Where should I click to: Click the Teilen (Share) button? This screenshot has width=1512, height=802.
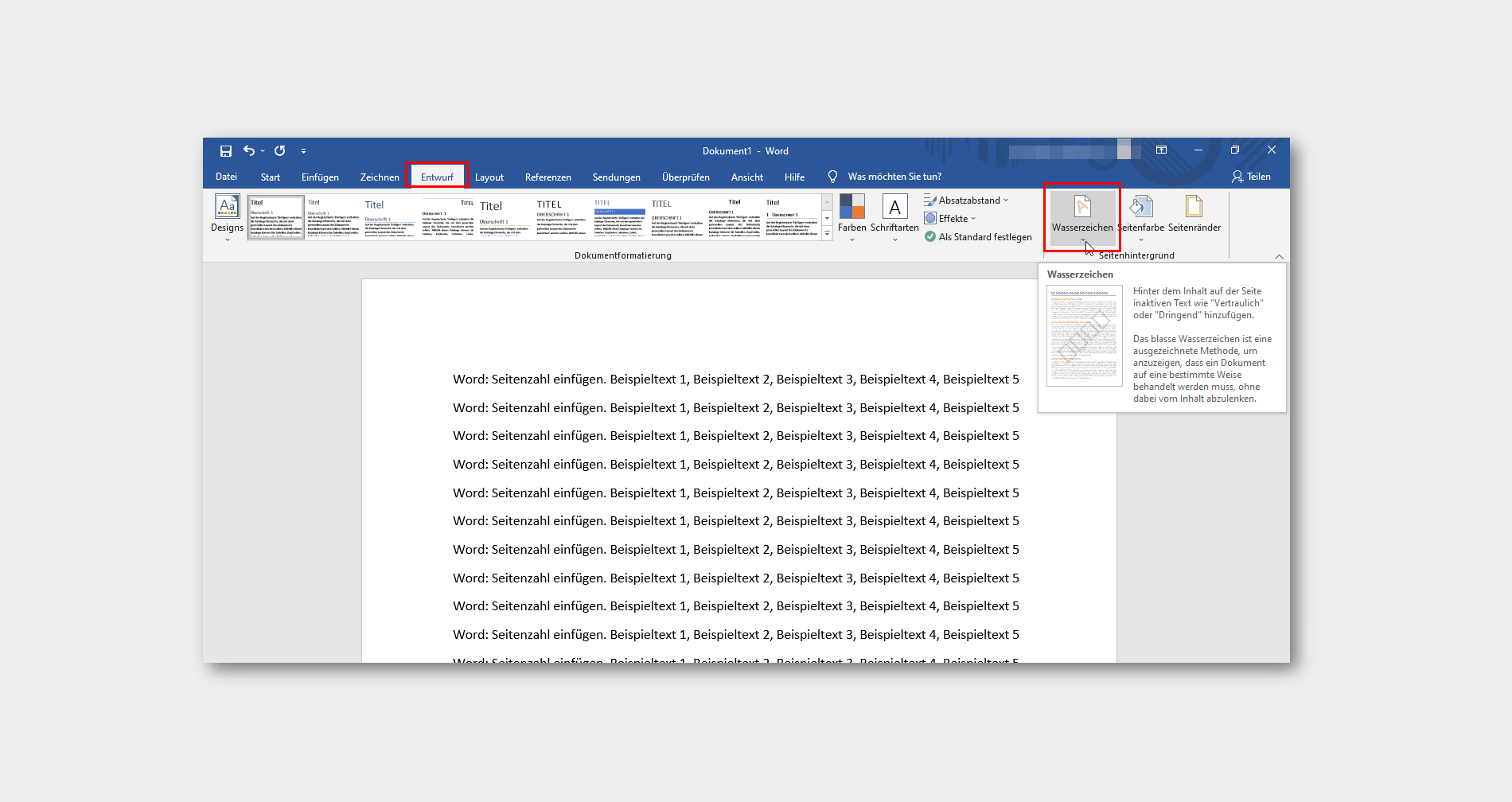click(x=1252, y=177)
